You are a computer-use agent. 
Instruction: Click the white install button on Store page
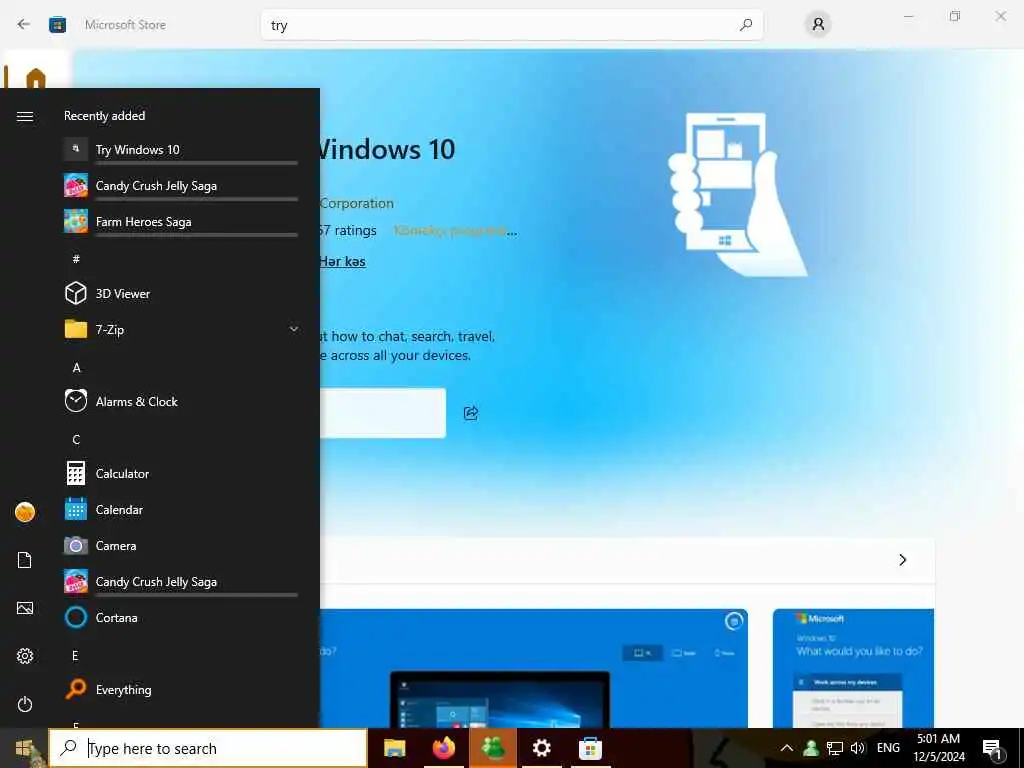pyautogui.click(x=383, y=413)
